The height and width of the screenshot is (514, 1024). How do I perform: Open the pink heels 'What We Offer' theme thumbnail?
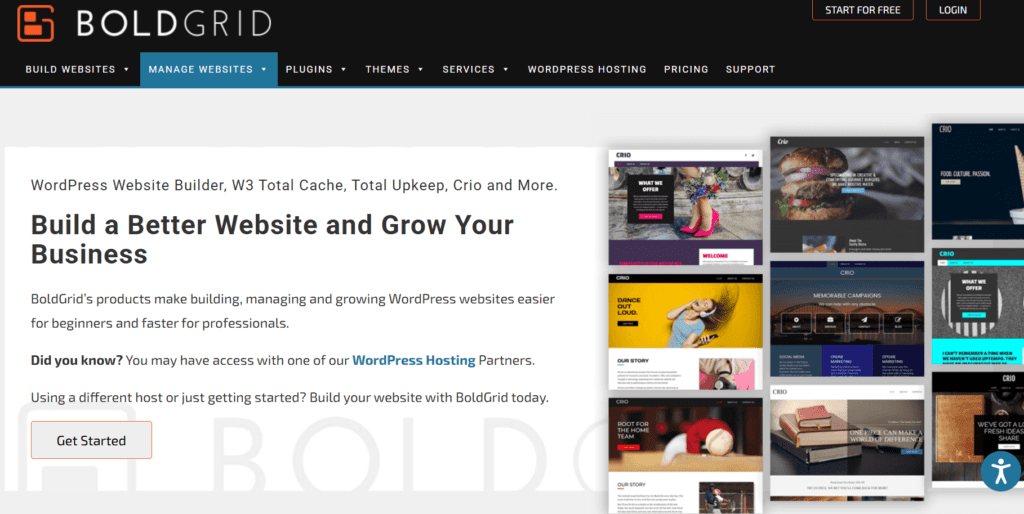point(685,208)
